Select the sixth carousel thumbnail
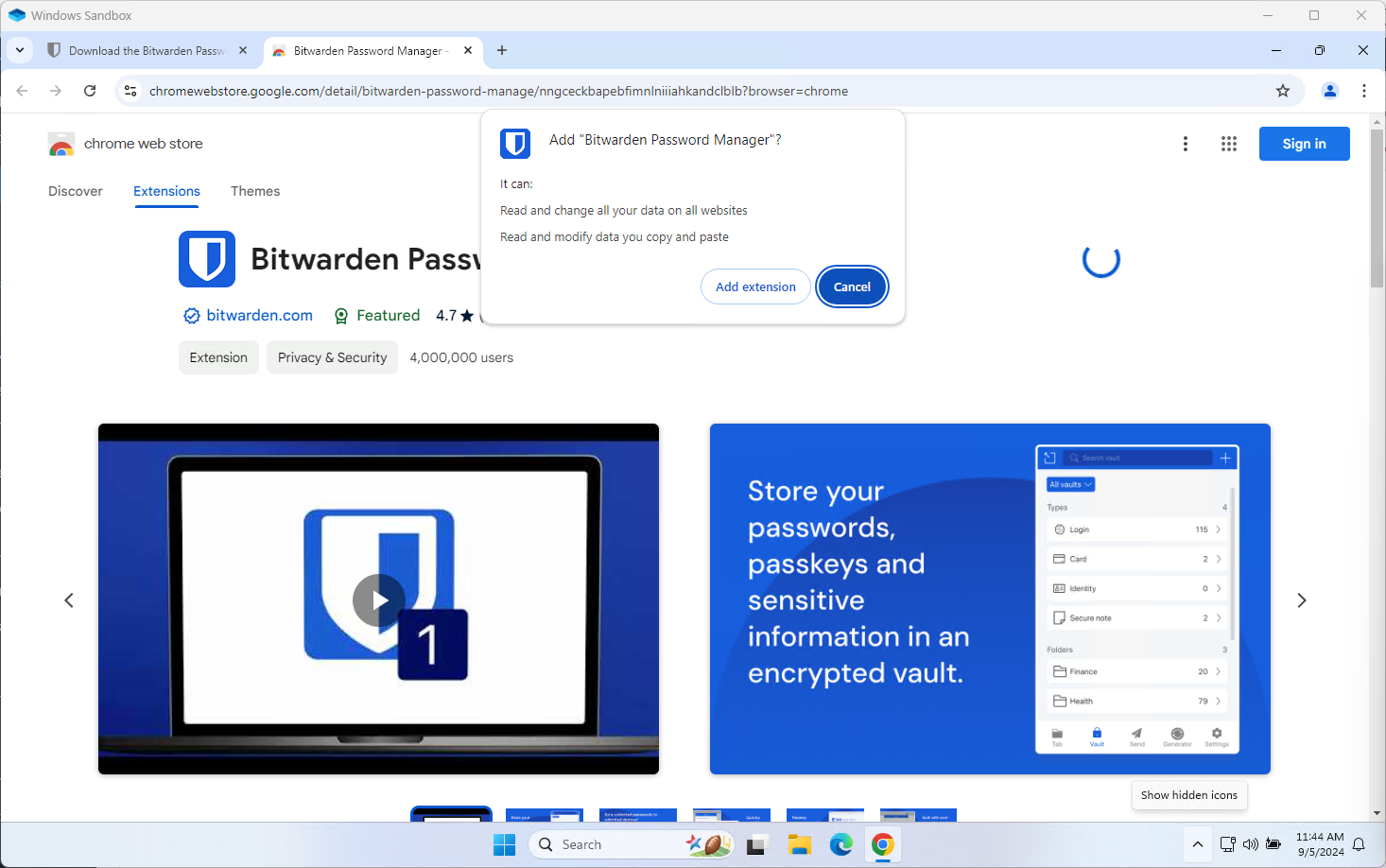Screen dimensions: 1386x868 click(x=918, y=815)
